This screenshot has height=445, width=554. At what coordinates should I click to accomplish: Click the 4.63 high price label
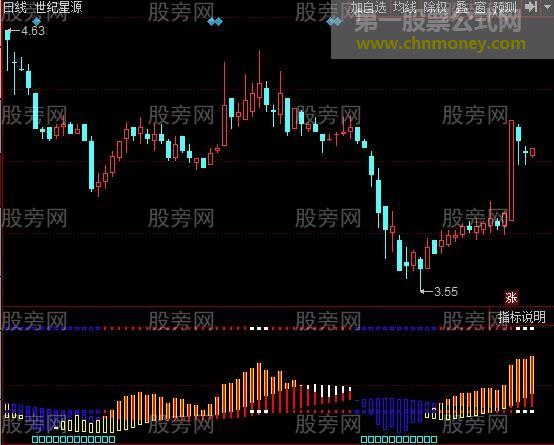[33, 31]
